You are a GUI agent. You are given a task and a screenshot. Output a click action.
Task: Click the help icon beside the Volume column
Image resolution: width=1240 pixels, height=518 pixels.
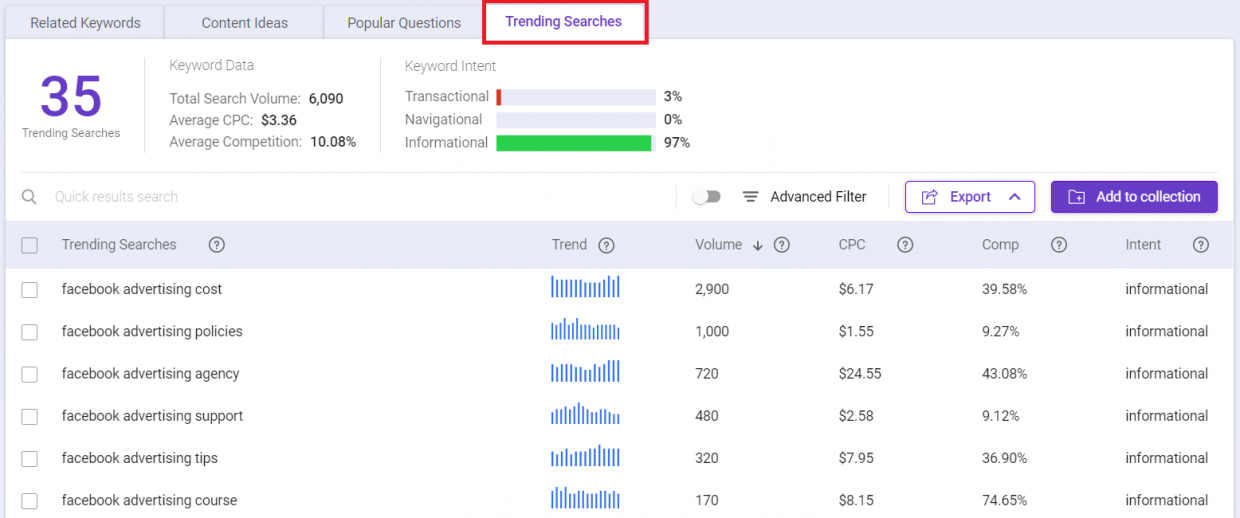coord(782,245)
